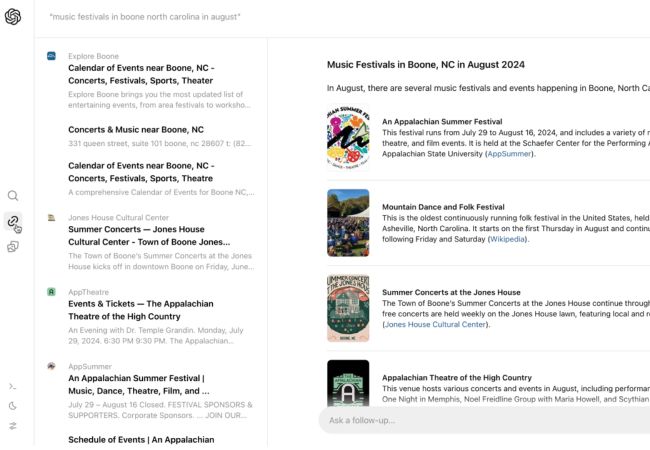The image size is (650, 450).
Task: Click heading Music Festivals in Boone, NC
Action: tap(426, 65)
